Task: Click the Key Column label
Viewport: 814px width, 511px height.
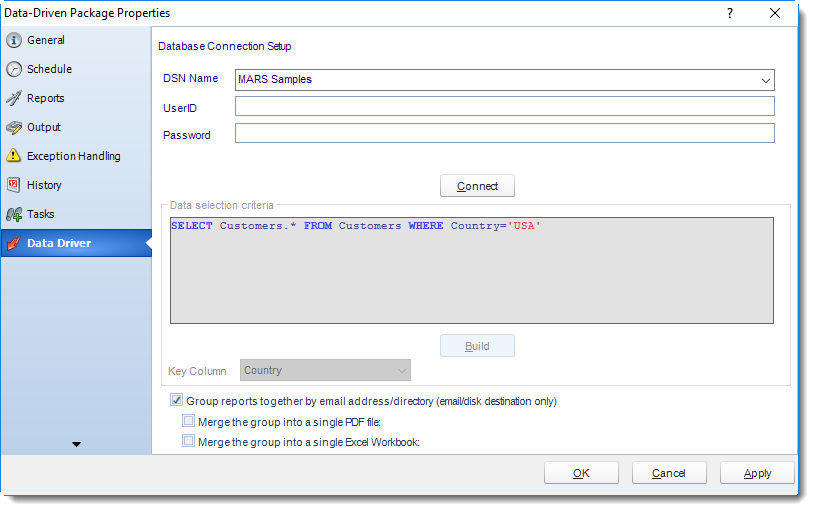Action: 197,371
